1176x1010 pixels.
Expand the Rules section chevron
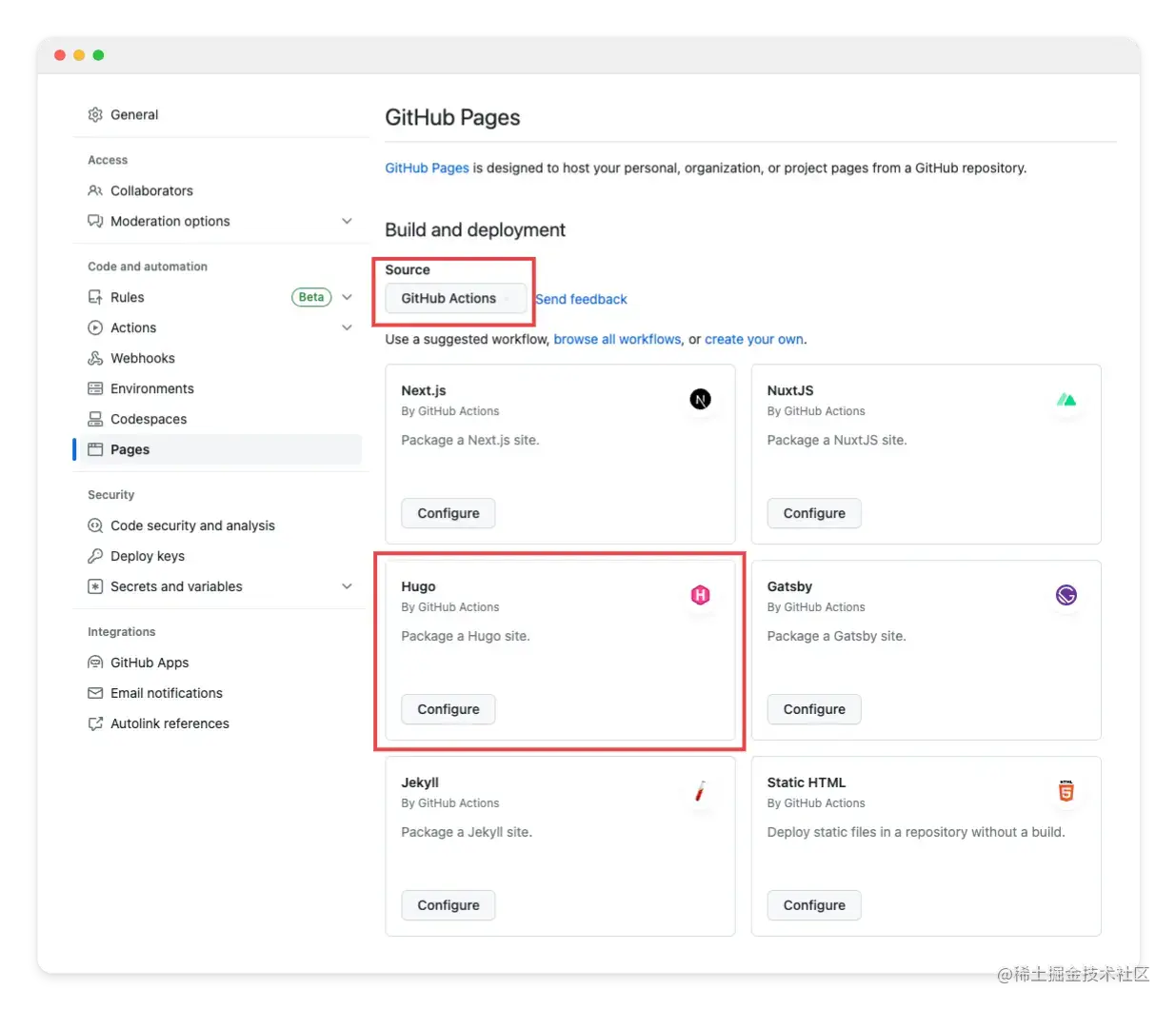tap(347, 298)
